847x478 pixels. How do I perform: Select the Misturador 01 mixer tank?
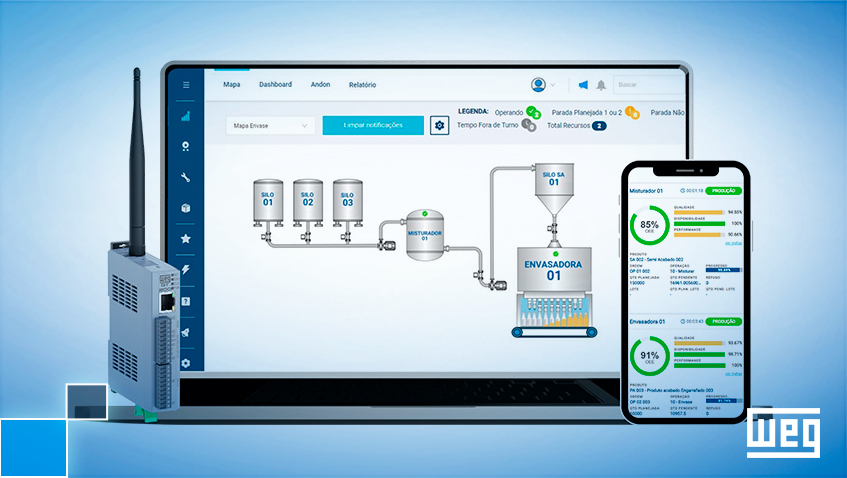pos(425,235)
